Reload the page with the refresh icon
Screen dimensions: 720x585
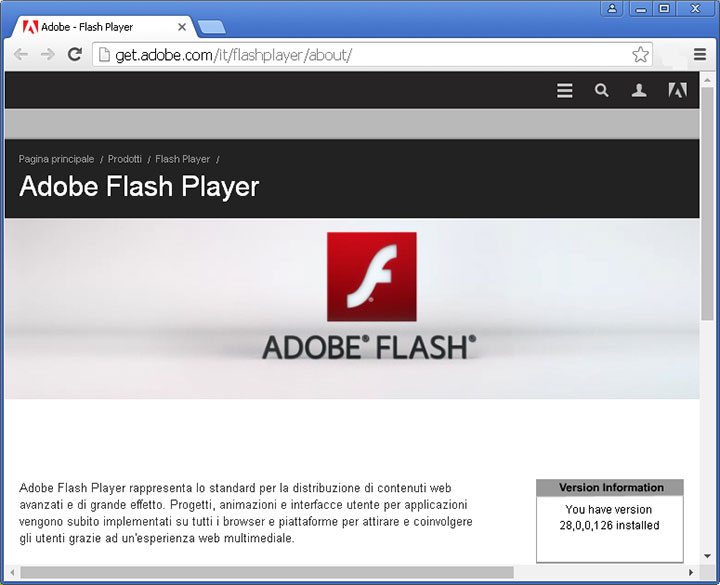point(74,55)
